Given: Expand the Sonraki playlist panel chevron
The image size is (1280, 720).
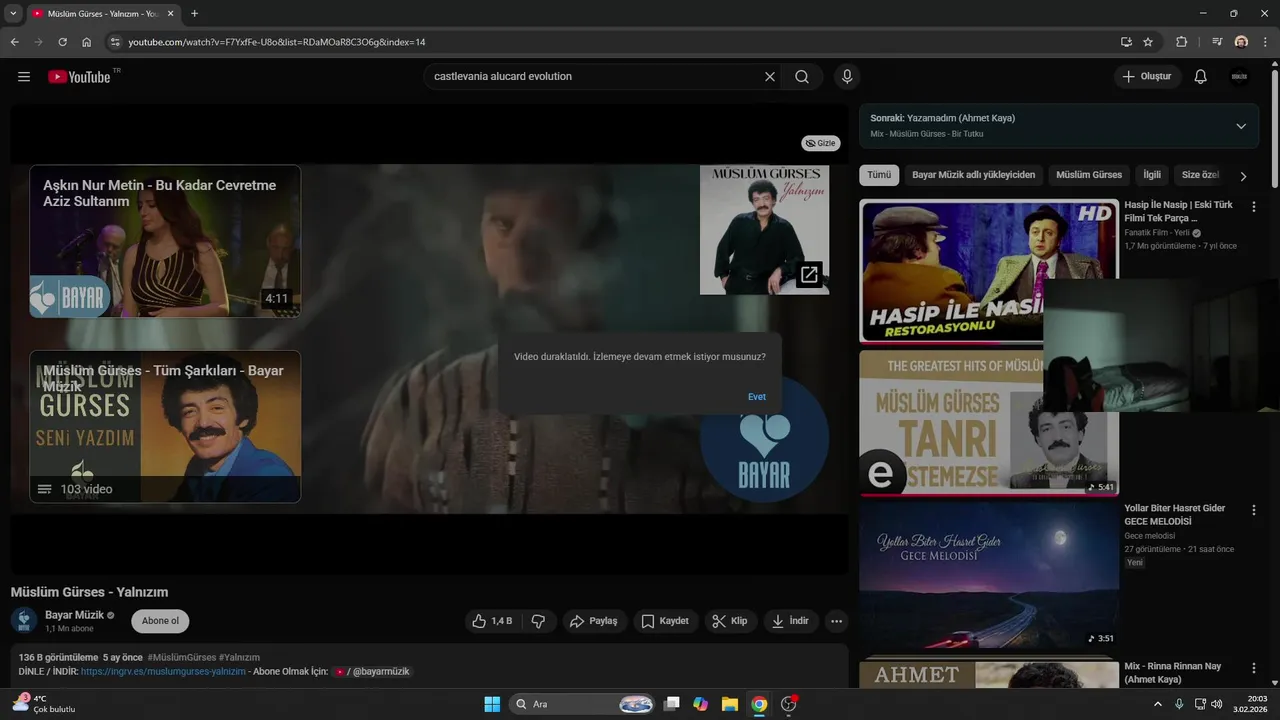Looking at the screenshot, I should [x=1241, y=126].
